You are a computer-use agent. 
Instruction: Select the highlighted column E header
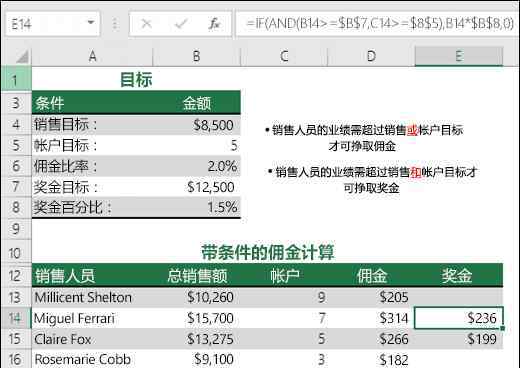(459, 56)
